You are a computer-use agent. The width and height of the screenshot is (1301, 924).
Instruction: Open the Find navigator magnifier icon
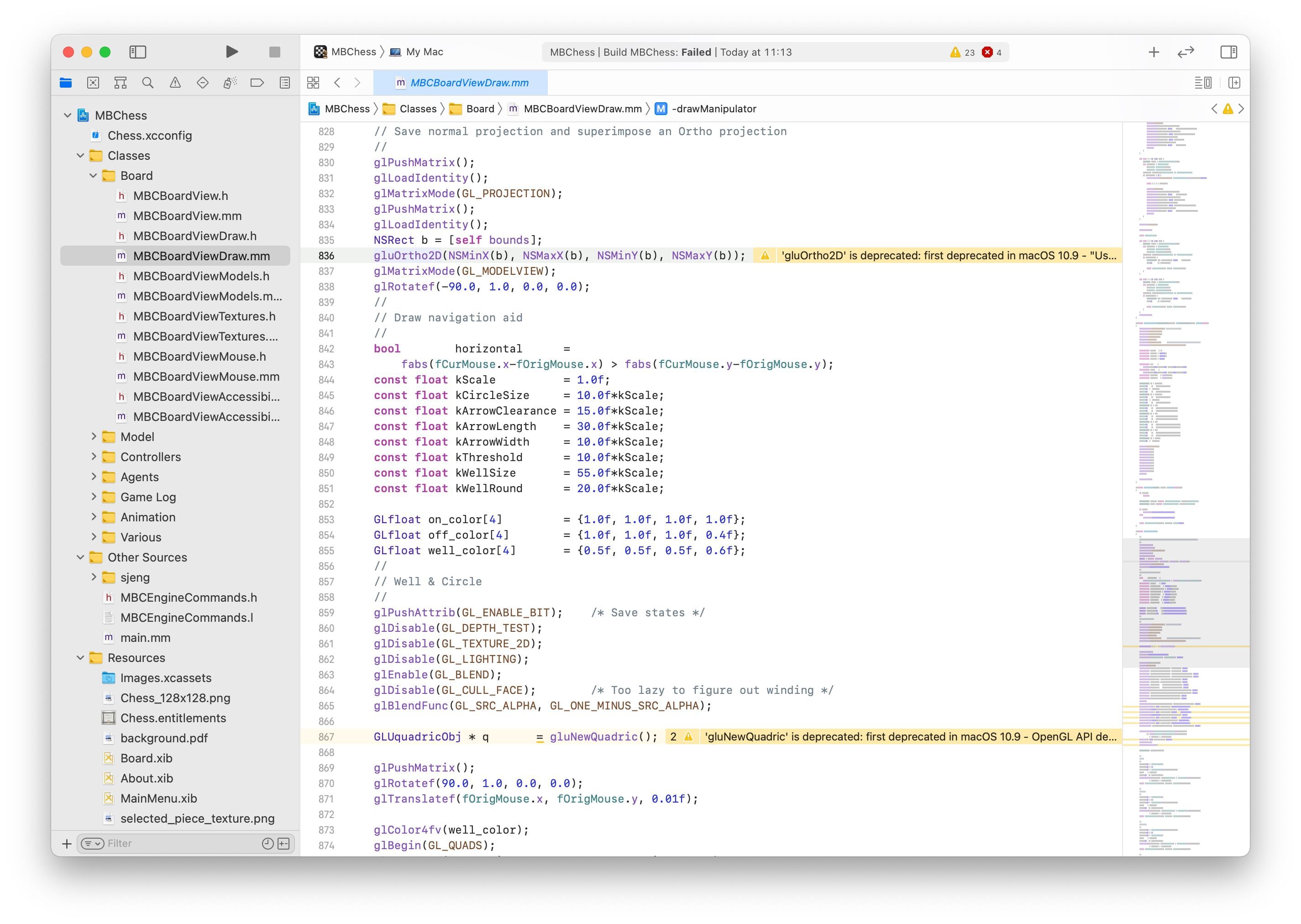coord(148,83)
